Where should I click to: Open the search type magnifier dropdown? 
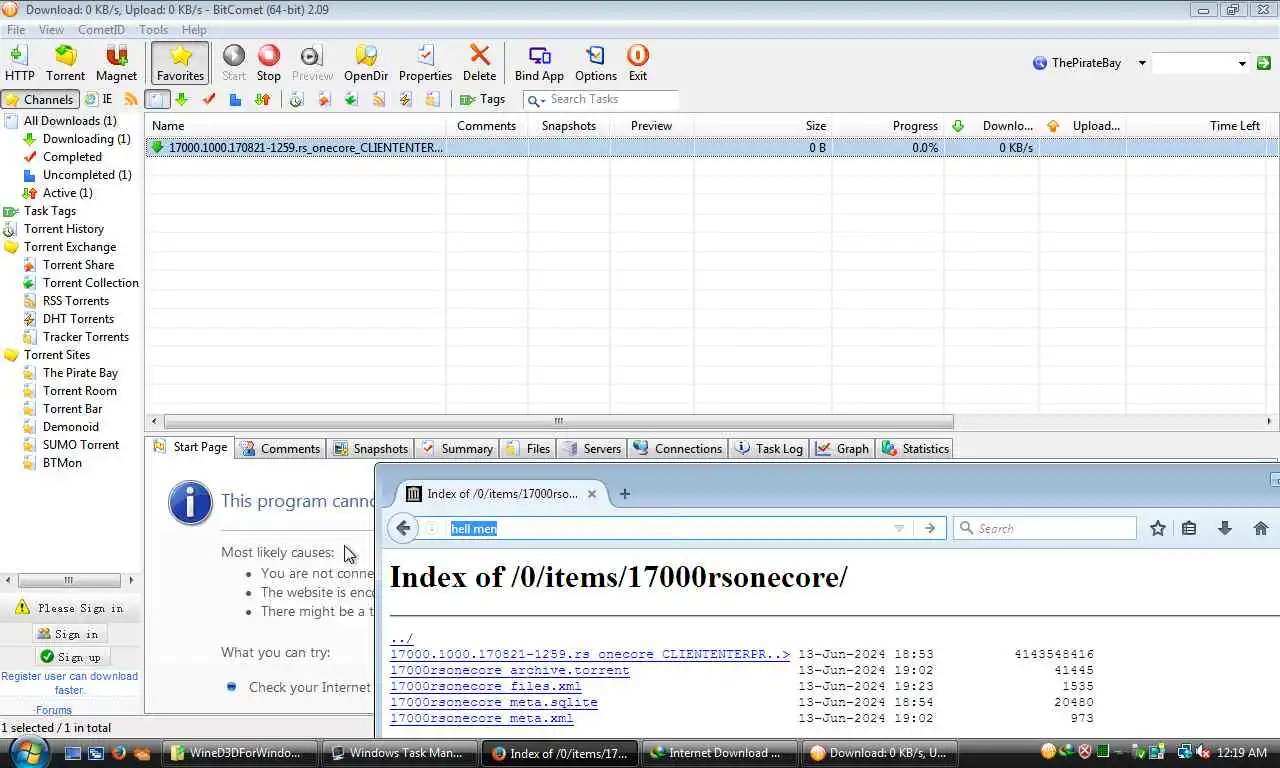[x=535, y=100]
